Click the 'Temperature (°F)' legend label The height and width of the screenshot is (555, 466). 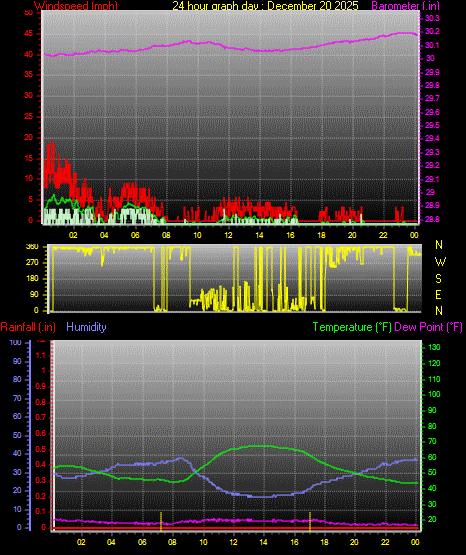point(352,327)
